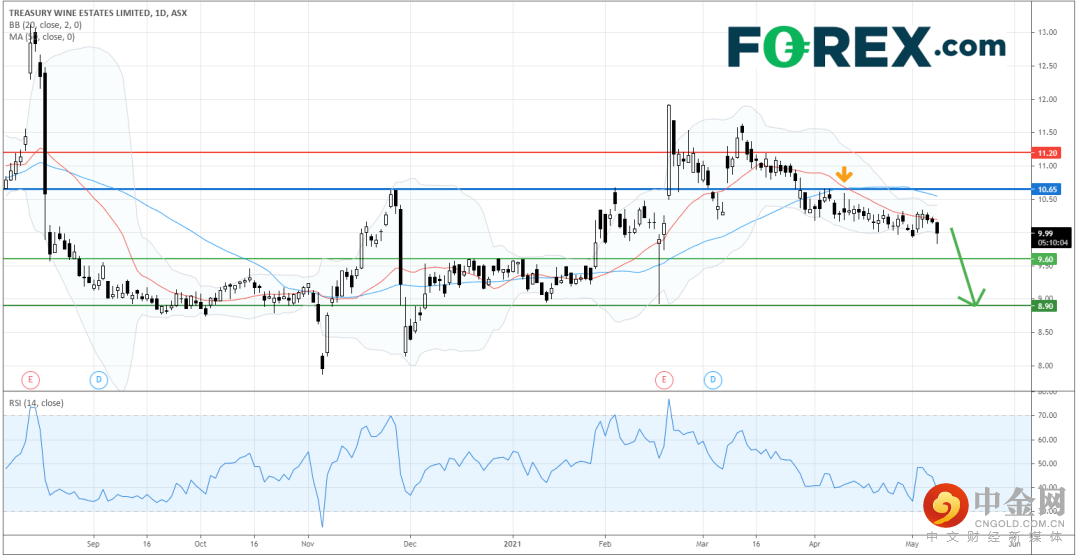Click May on the time axis

(x=912, y=543)
